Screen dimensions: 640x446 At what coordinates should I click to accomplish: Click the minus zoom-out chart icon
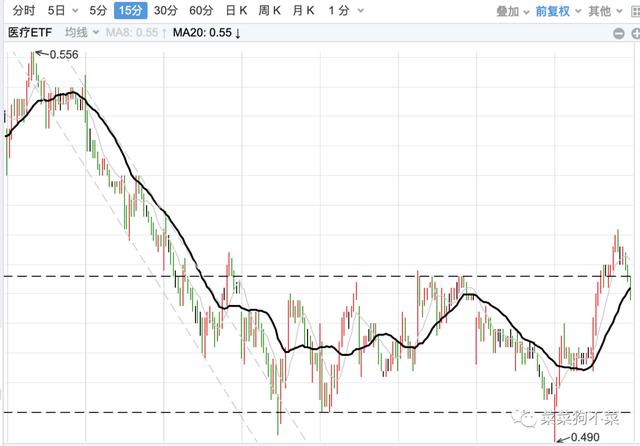click(619, 33)
